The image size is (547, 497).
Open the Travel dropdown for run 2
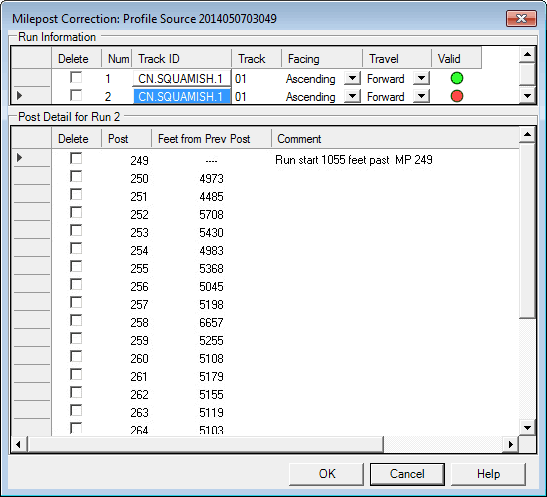[x=421, y=96]
